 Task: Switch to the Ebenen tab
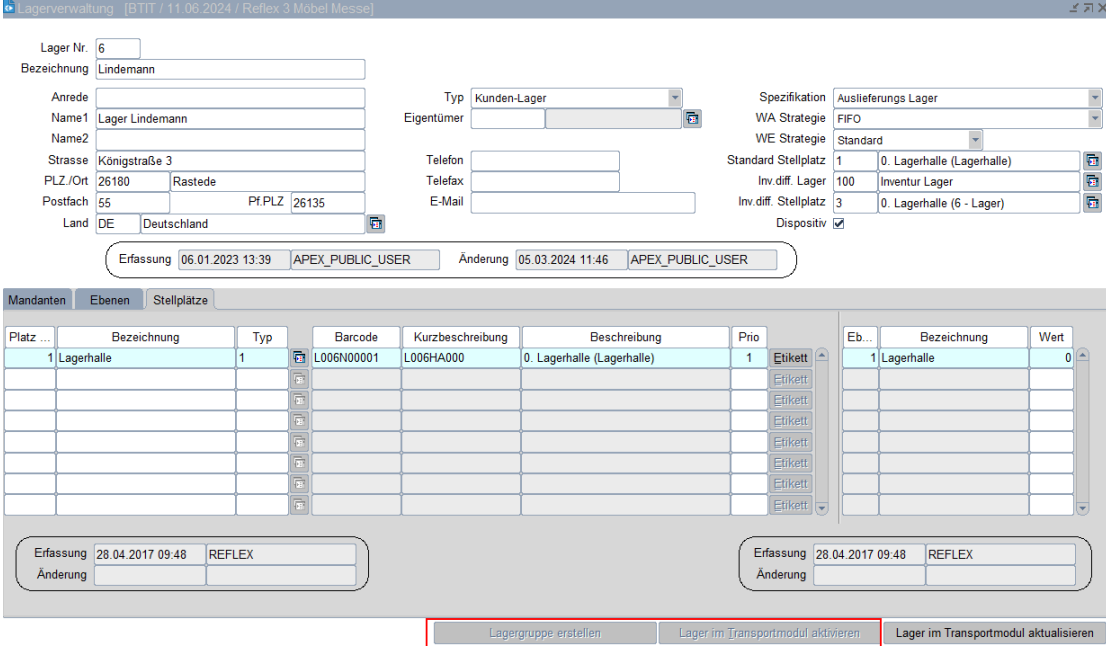pyautogui.click(x=109, y=299)
